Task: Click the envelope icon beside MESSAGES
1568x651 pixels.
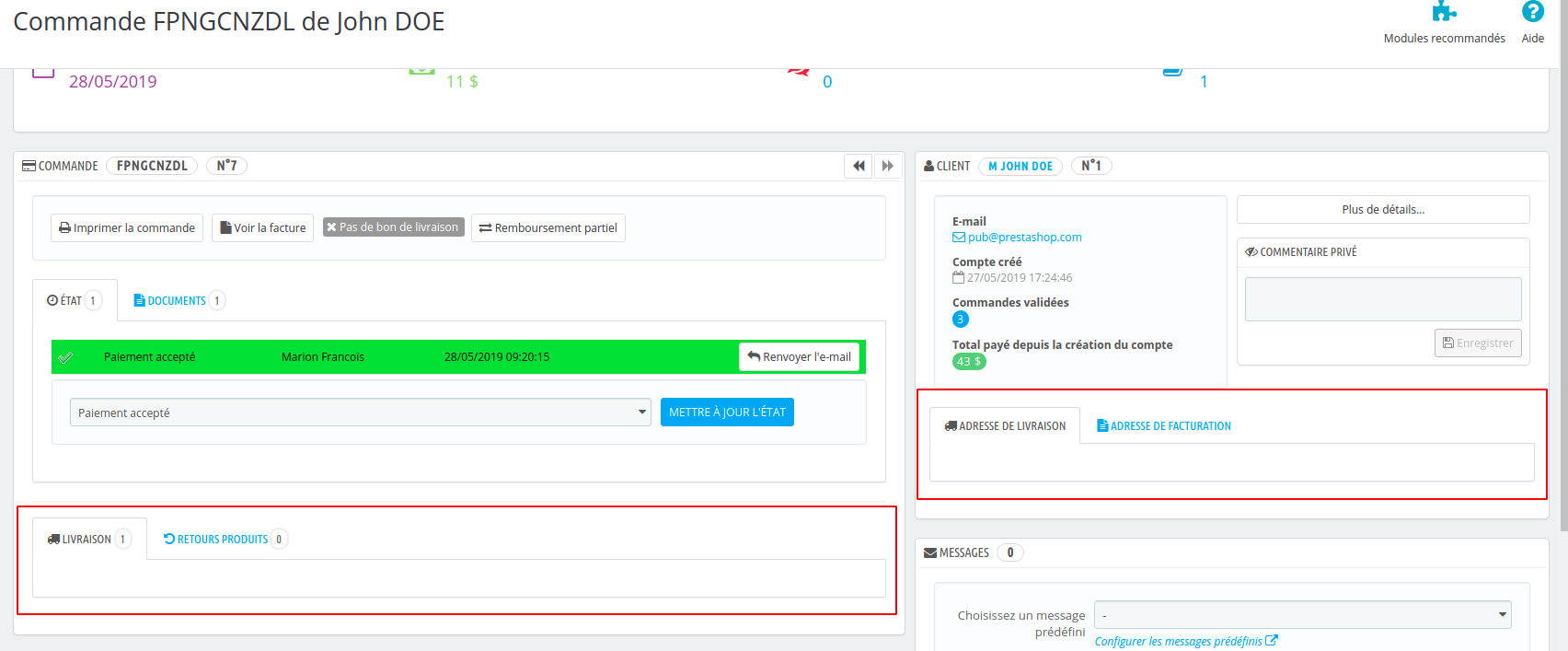Action: 930,552
